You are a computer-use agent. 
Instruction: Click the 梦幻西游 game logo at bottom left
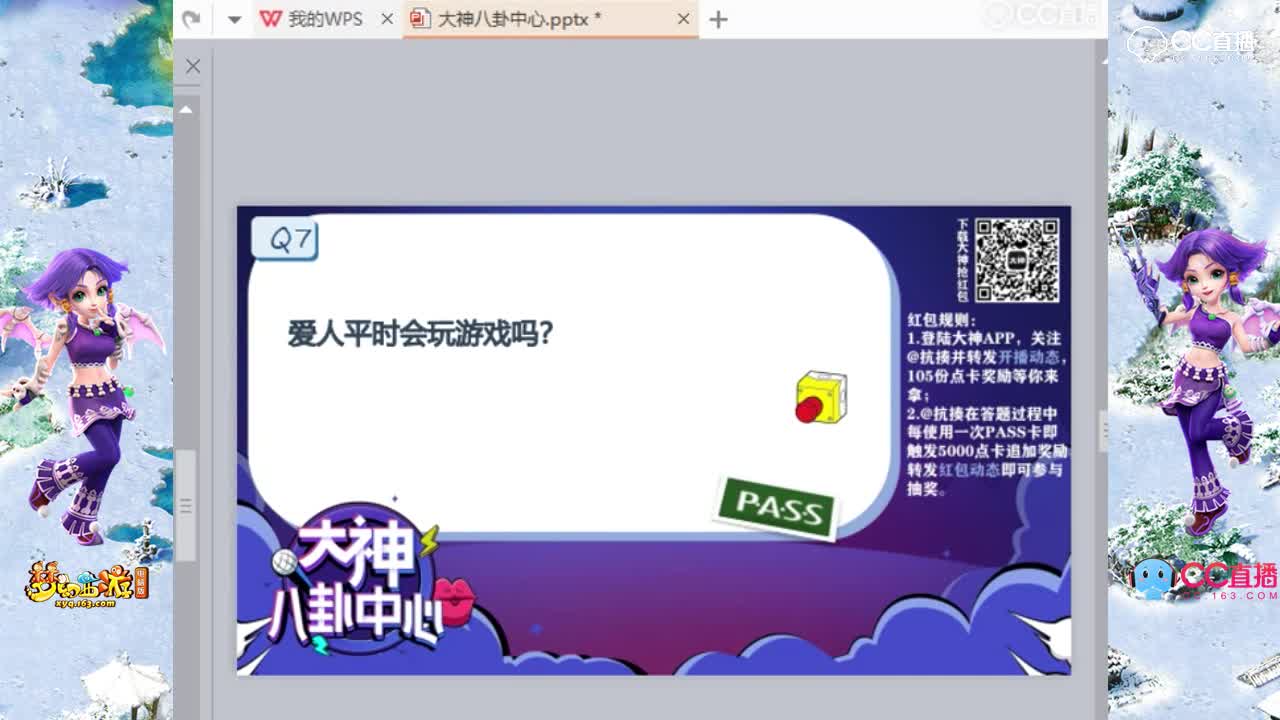pyautogui.click(x=87, y=583)
